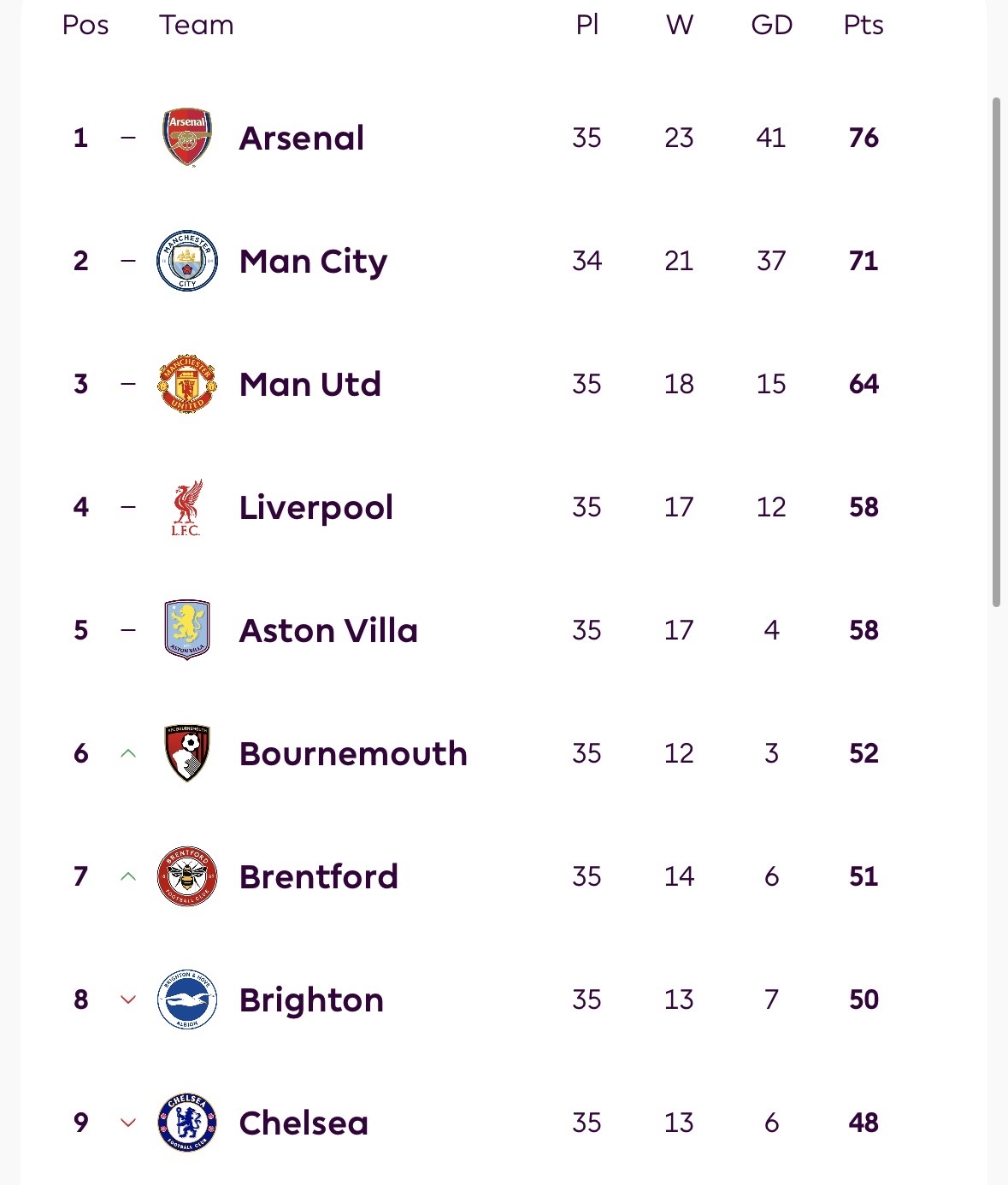Click the Manchester City club badge
Image resolution: width=1008 pixels, height=1185 pixels.
pyautogui.click(x=187, y=261)
